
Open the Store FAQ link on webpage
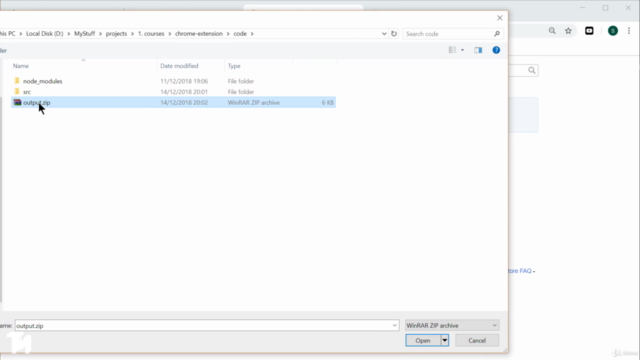(x=520, y=271)
